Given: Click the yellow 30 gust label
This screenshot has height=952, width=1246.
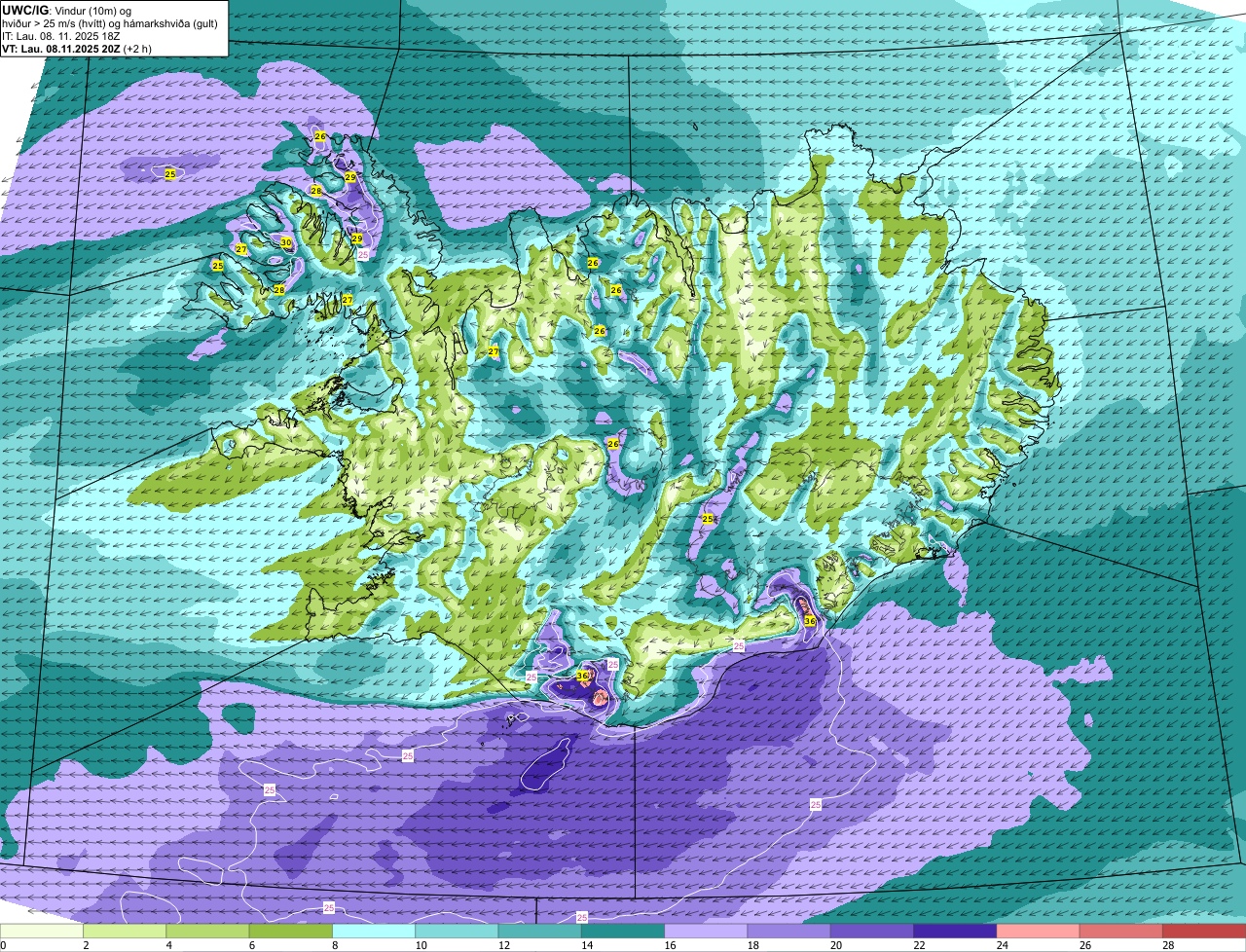Looking at the screenshot, I should click(285, 242).
